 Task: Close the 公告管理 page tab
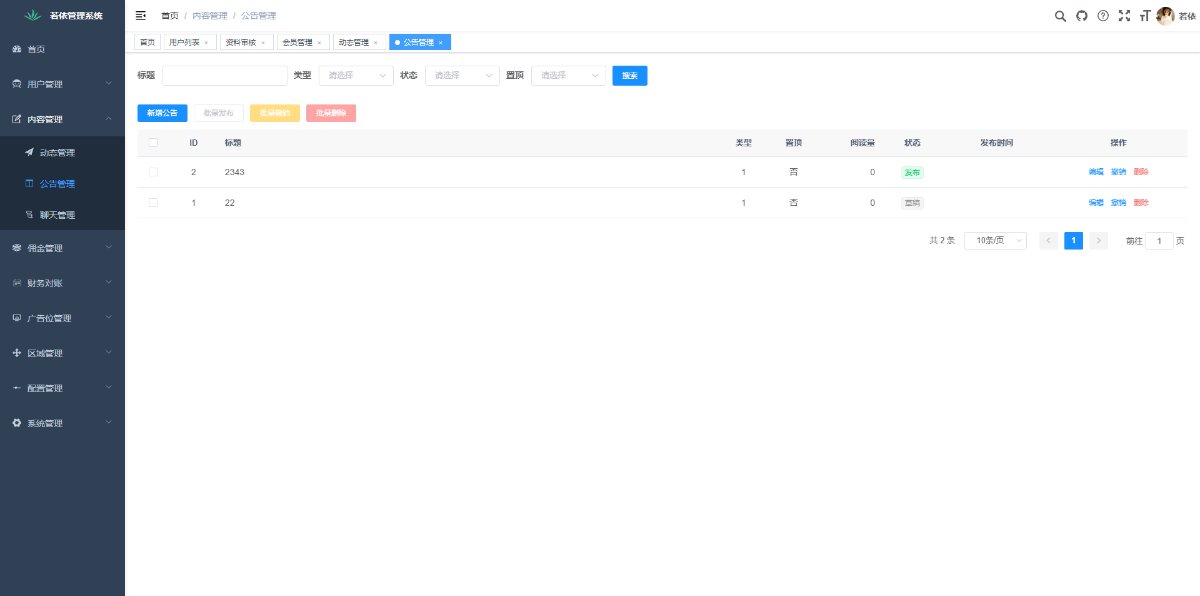point(441,43)
